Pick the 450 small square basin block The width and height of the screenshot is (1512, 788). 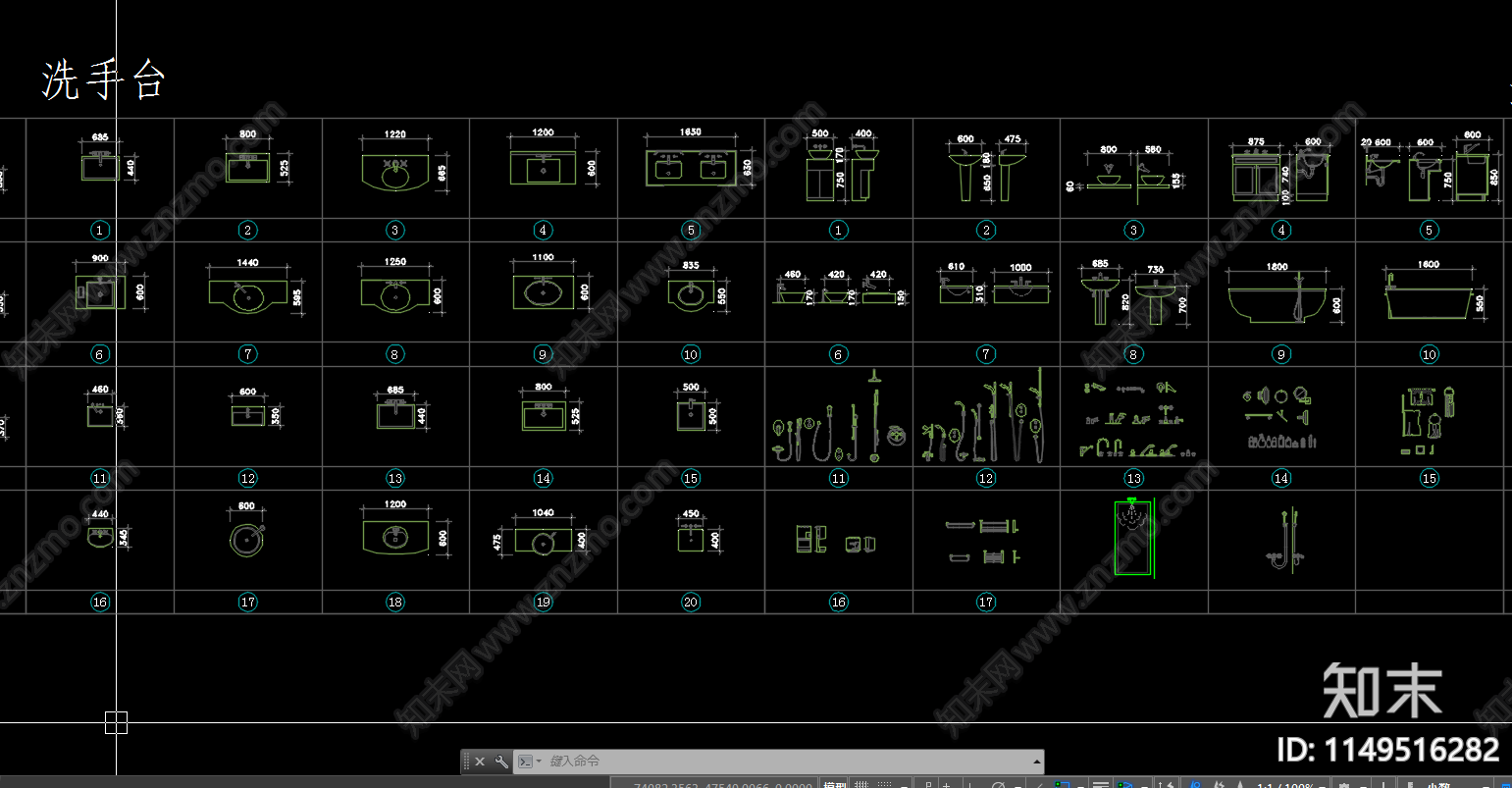tap(691, 538)
